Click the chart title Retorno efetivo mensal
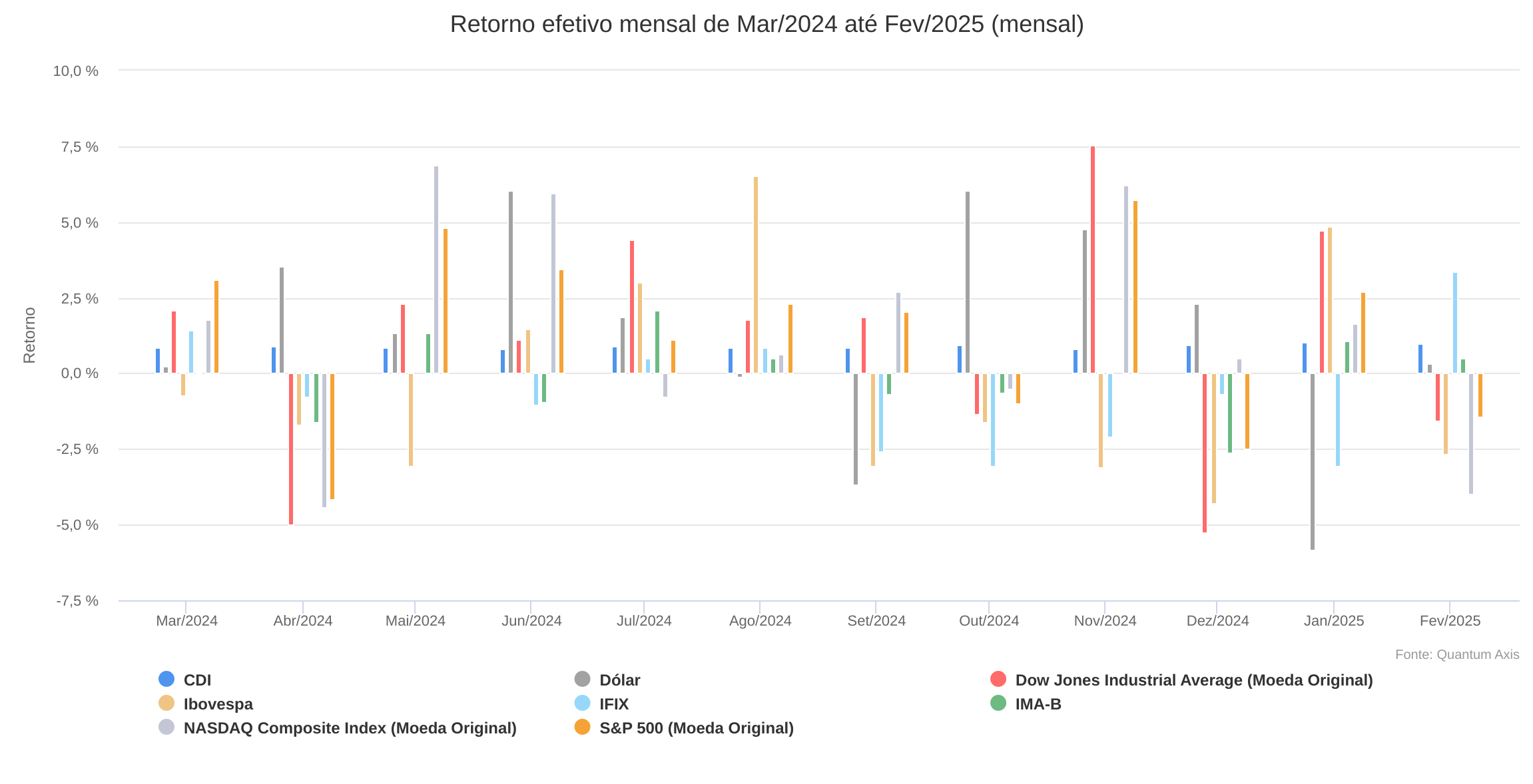 tap(767, 24)
